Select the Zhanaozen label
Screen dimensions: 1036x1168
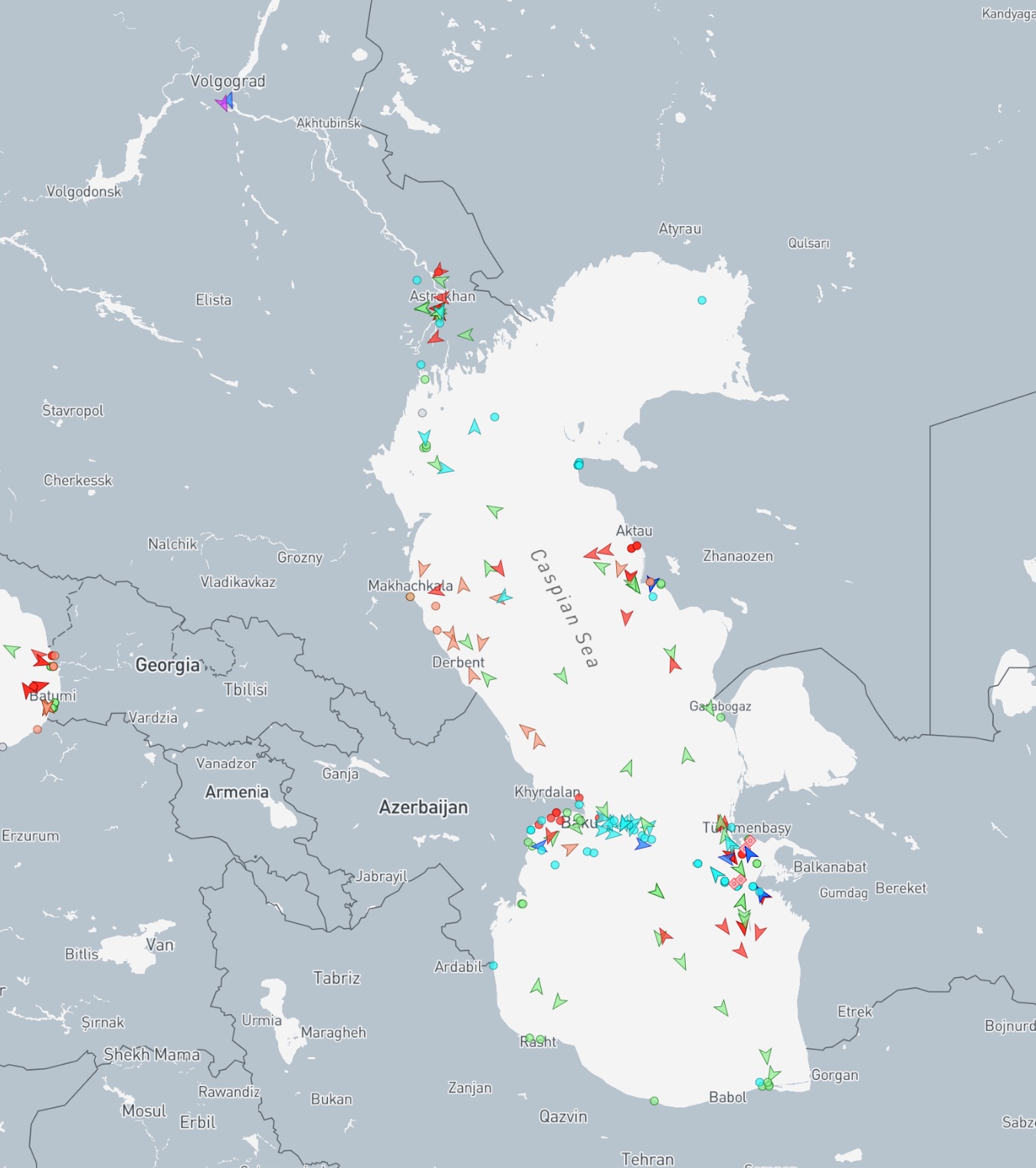[738, 556]
